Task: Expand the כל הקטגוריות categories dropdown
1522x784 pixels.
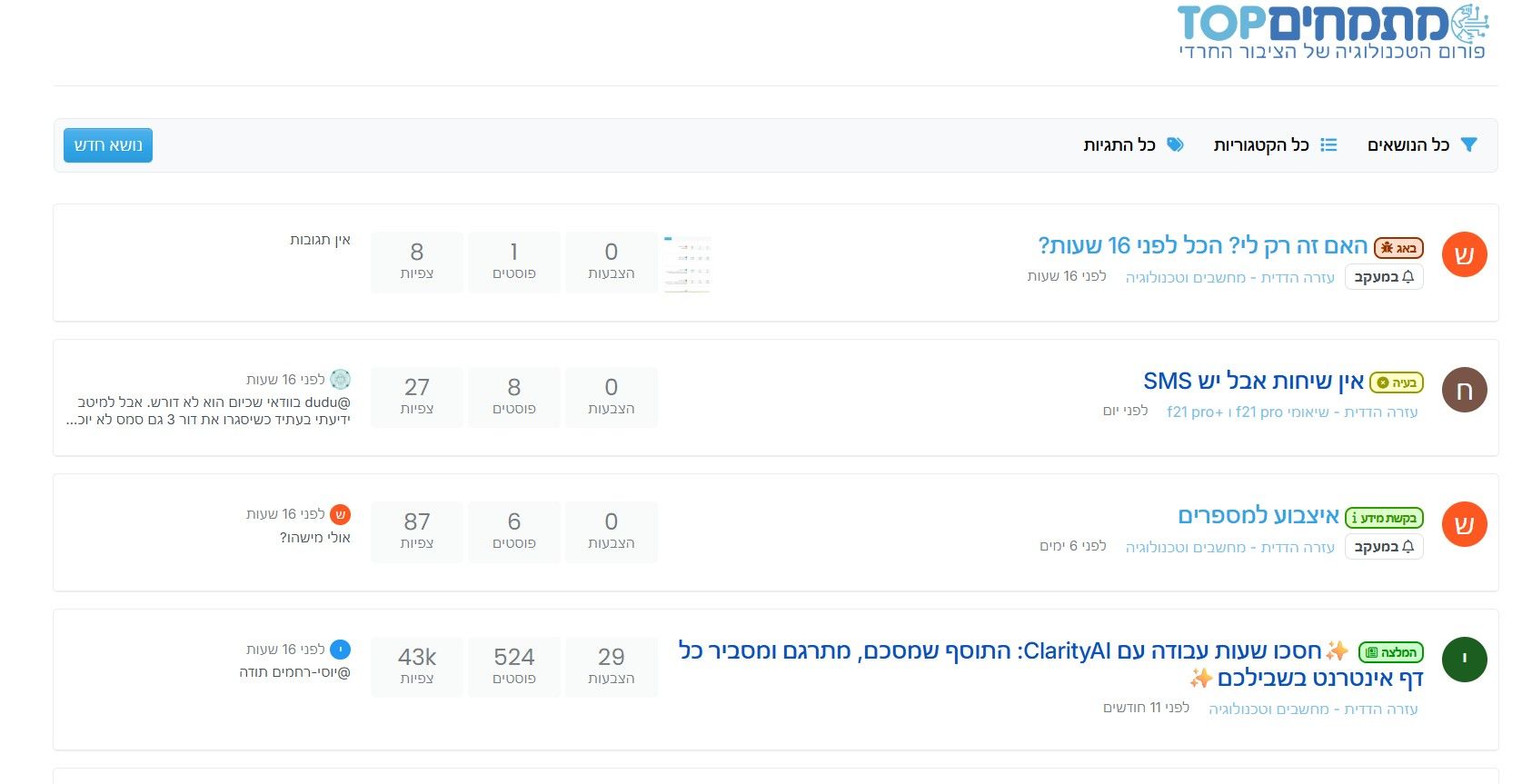Action: pyautogui.click(x=1275, y=145)
